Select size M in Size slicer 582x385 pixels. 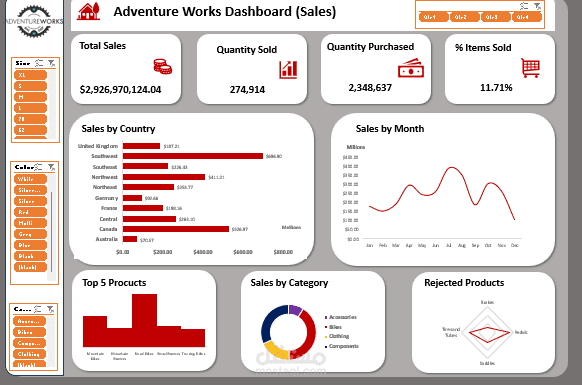[x=30, y=97]
